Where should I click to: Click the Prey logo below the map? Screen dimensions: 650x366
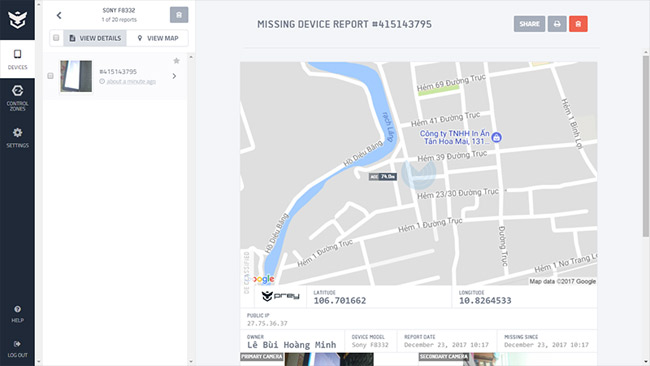tap(280, 296)
